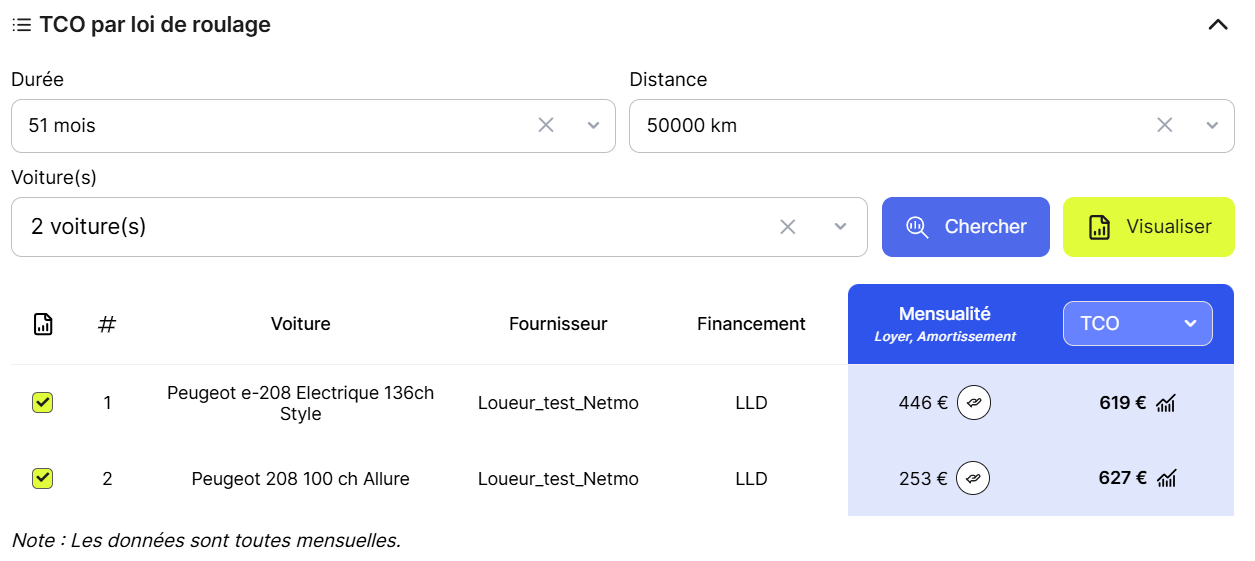Collapse the TCO par loi de roulage section
The height and width of the screenshot is (561, 1255).
pyautogui.click(x=1217, y=25)
